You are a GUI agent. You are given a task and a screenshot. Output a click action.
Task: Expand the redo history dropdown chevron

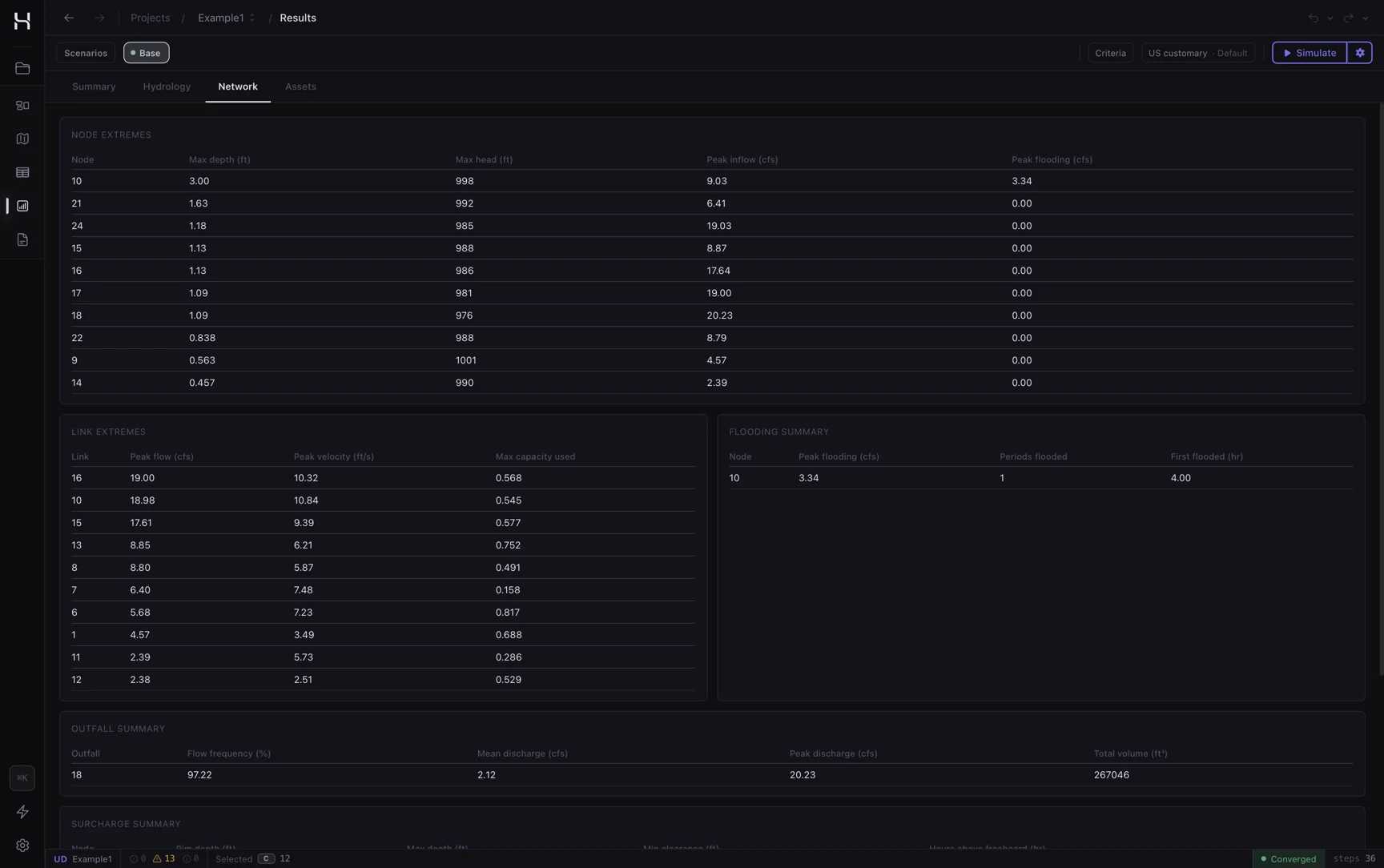coord(1366,18)
